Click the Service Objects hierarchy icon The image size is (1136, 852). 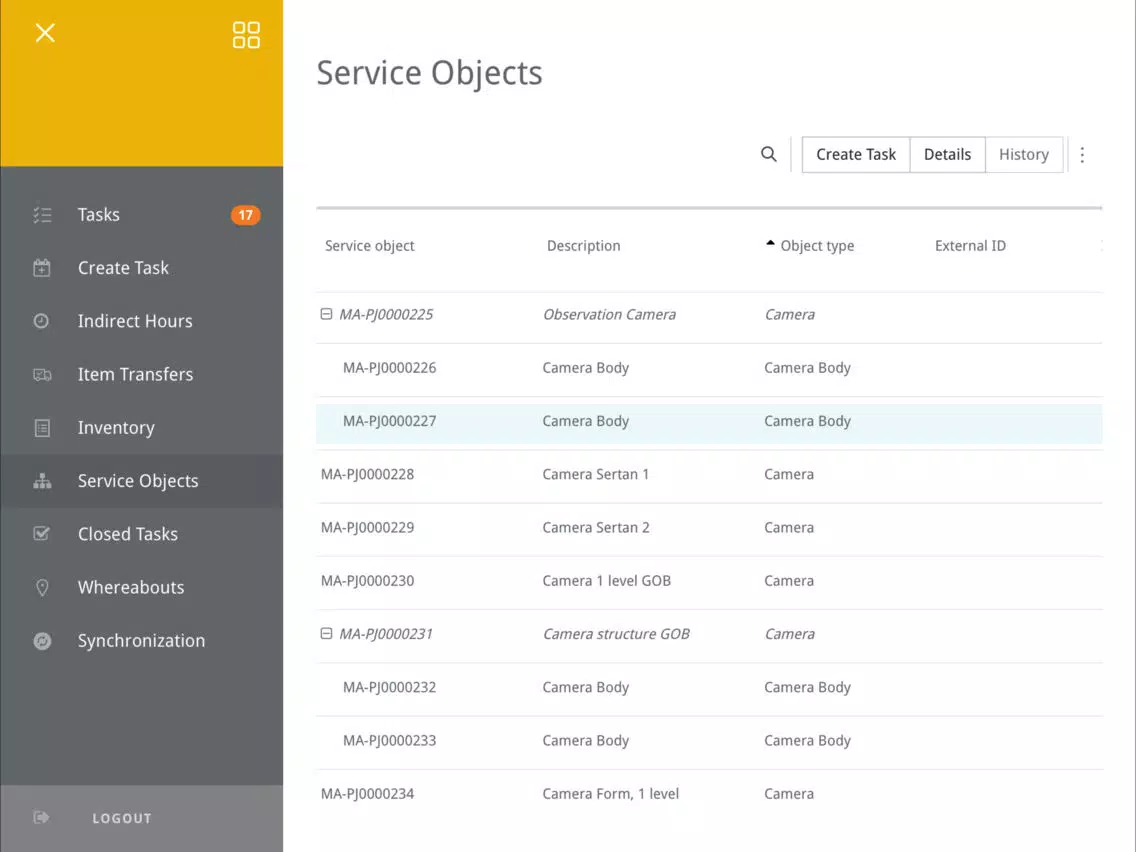pyautogui.click(x=42, y=481)
